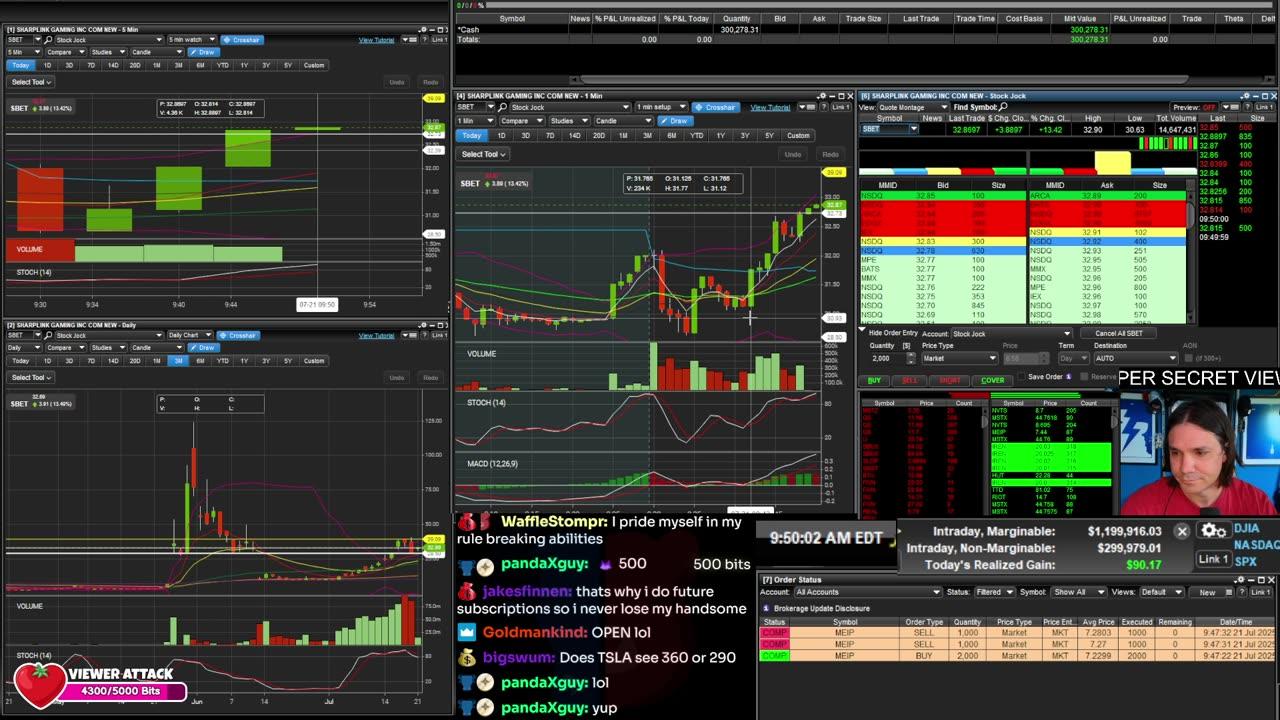Select 3M range tab in 5 Min chart
Viewport: 1280px width, 720px height.
[x=178, y=65]
